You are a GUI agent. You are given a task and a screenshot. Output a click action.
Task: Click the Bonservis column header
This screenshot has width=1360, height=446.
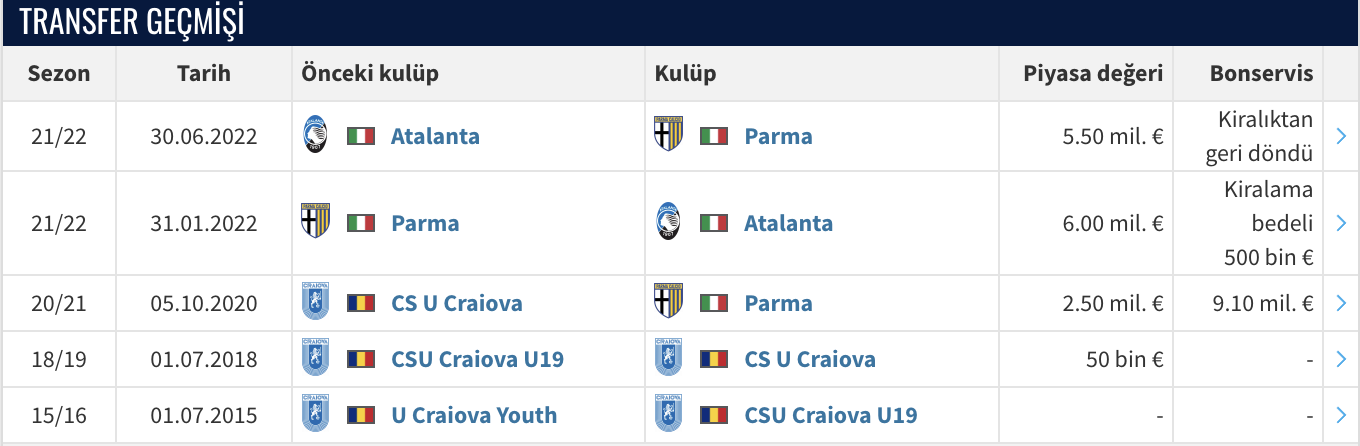(1261, 73)
